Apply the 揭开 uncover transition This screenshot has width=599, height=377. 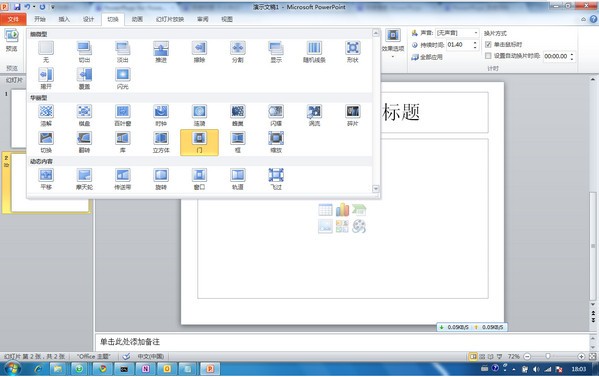click(x=46, y=78)
